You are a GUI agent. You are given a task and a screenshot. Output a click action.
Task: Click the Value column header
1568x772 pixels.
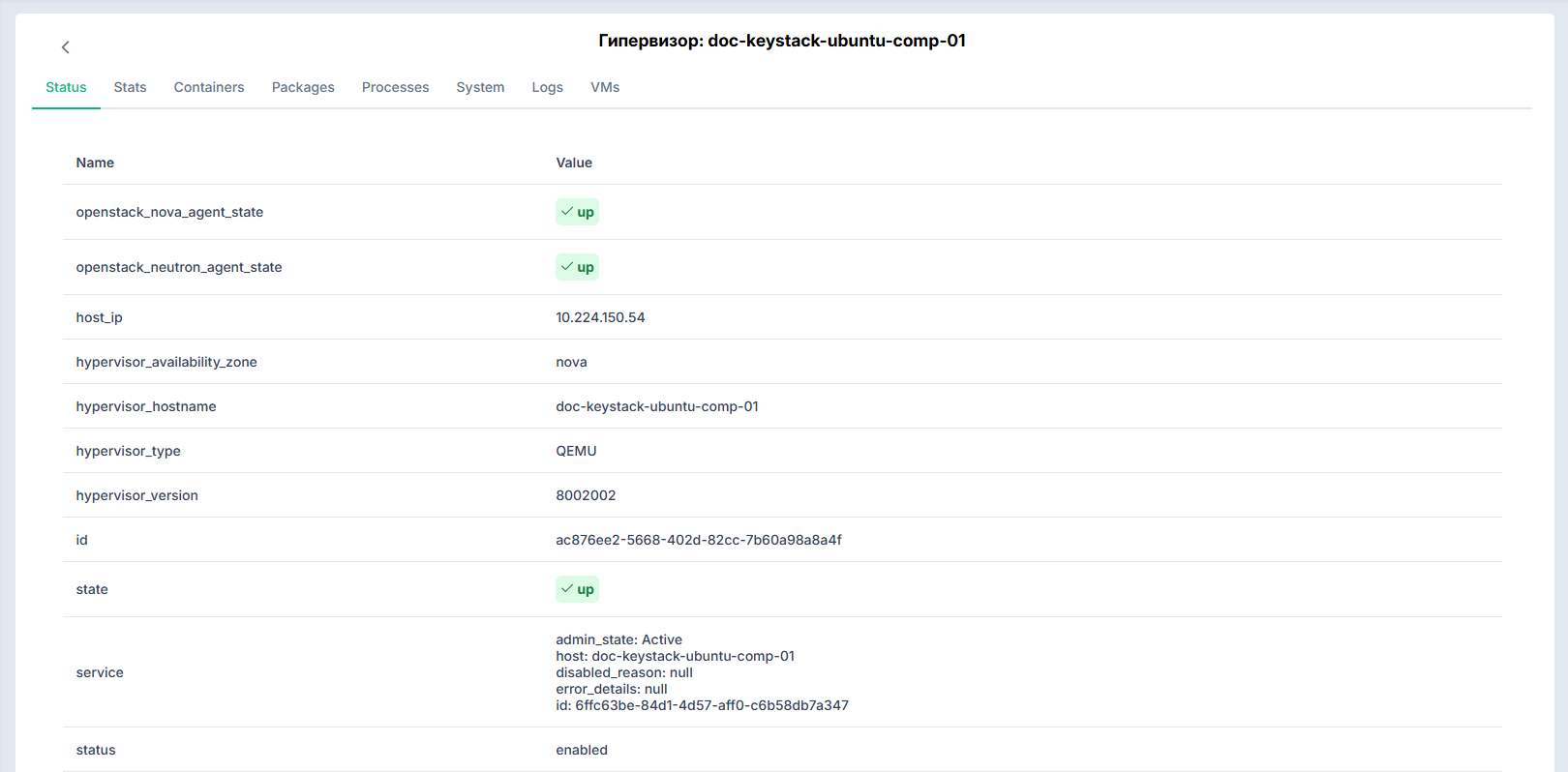(x=574, y=163)
